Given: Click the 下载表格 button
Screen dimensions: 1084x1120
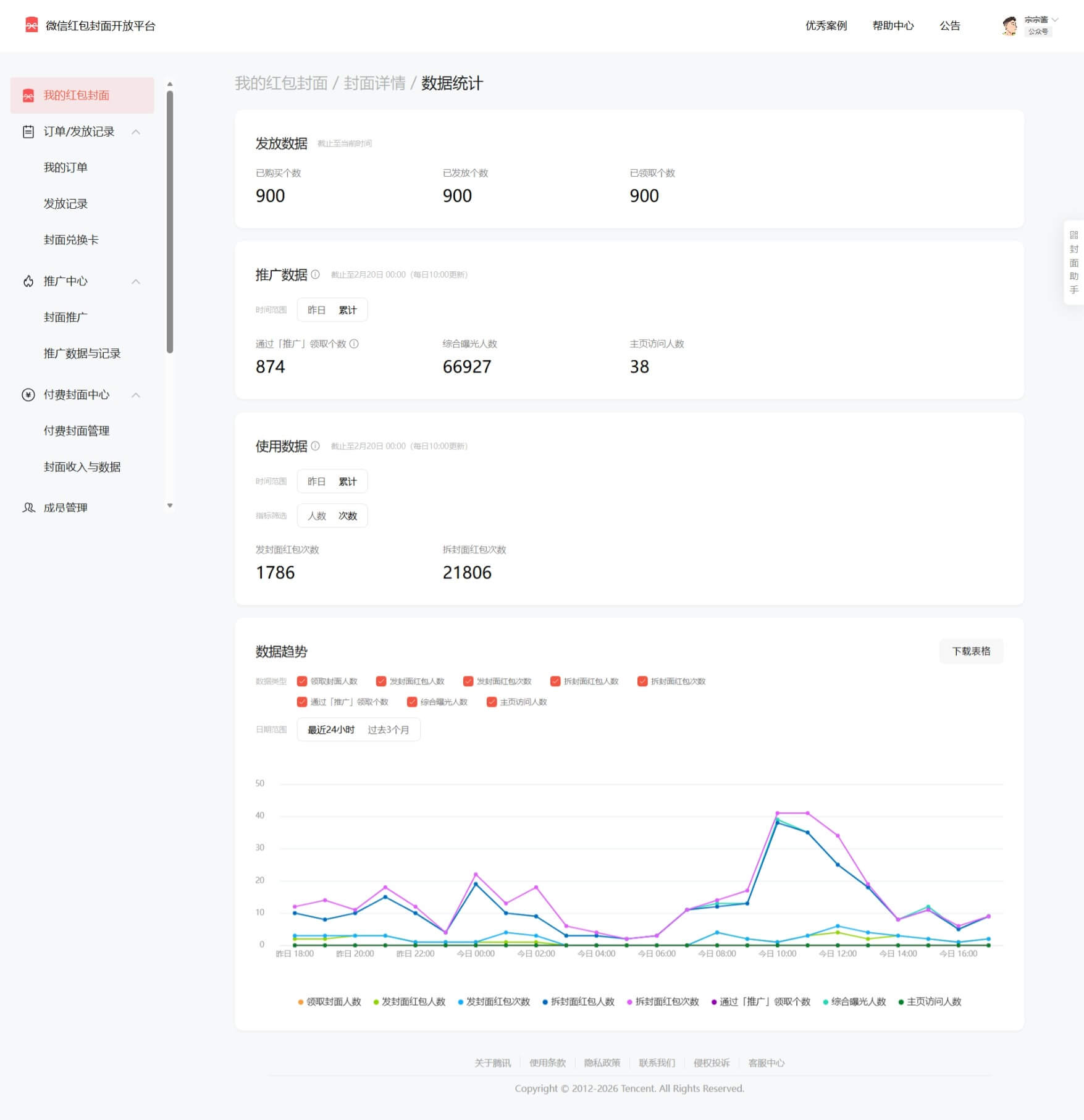Looking at the screenshot, I should pos(971,652).
